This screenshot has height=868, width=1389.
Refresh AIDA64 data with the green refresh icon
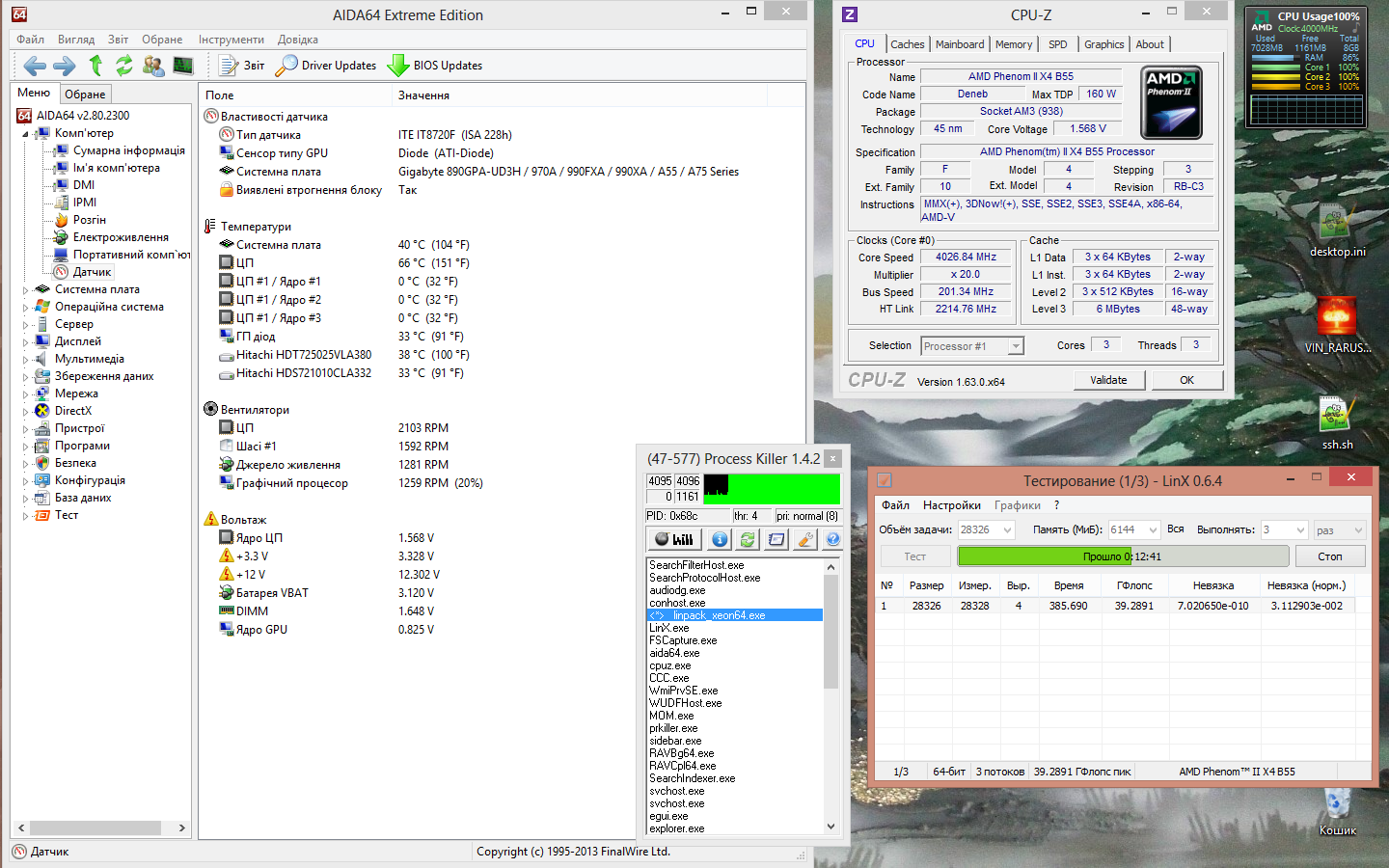[124, 66]
